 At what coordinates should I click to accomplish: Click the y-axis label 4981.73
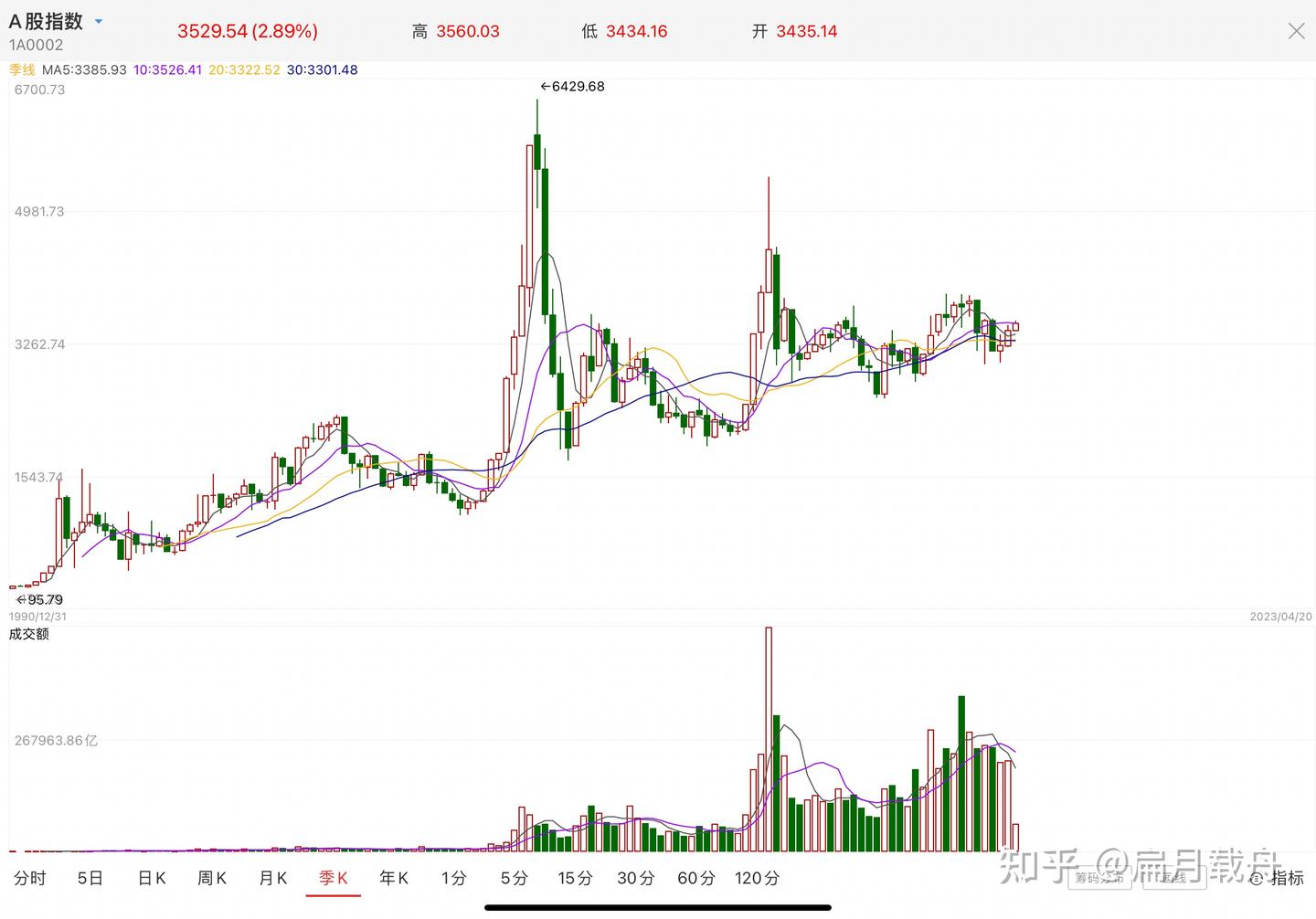click(x=39, y=211)
